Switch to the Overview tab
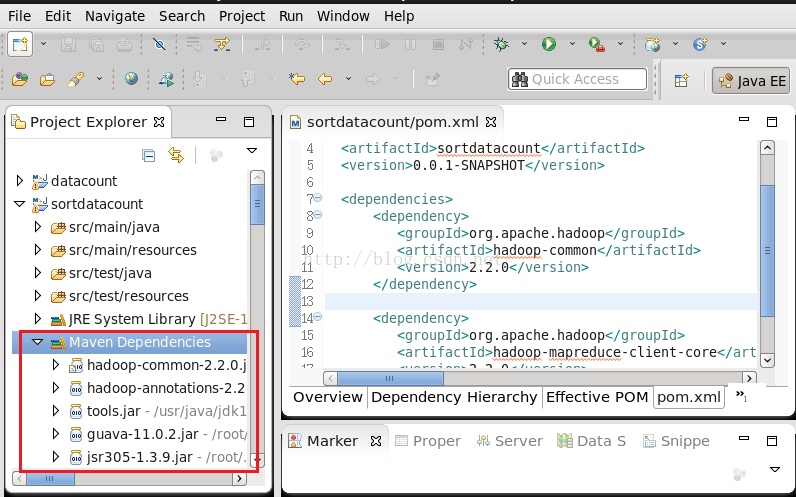The width and height of the screenshot is (796, 497). click(x=328, y=397)
